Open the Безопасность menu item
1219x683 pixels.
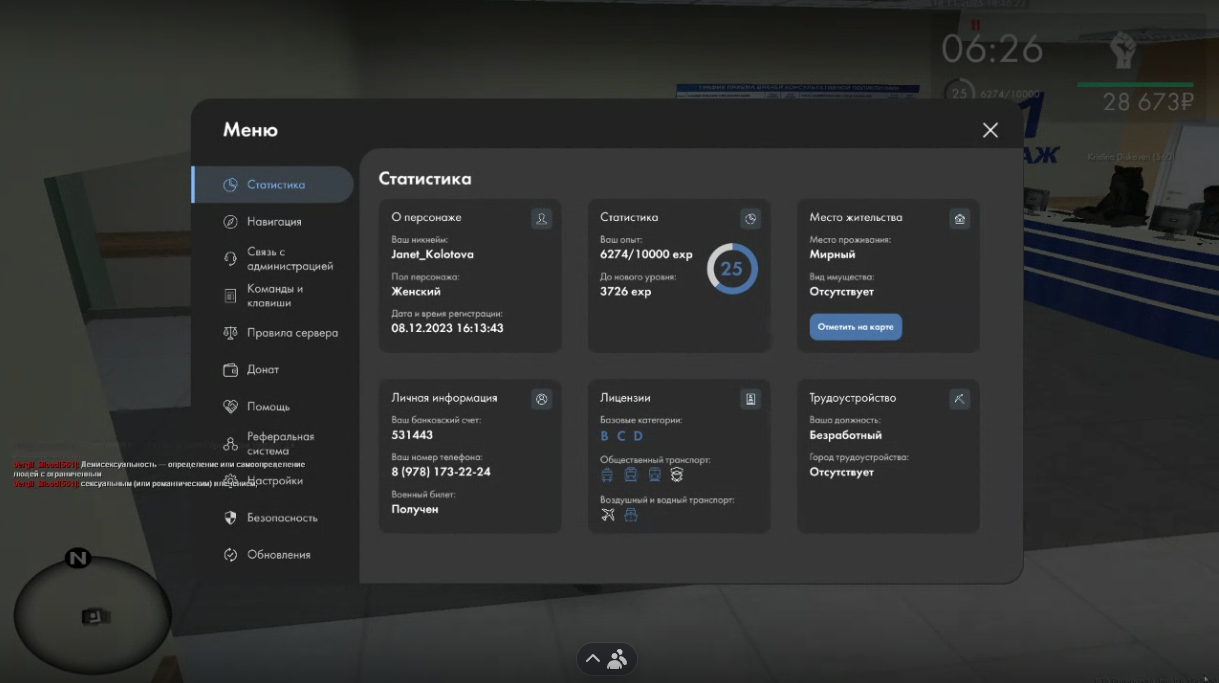click(272, 518)
